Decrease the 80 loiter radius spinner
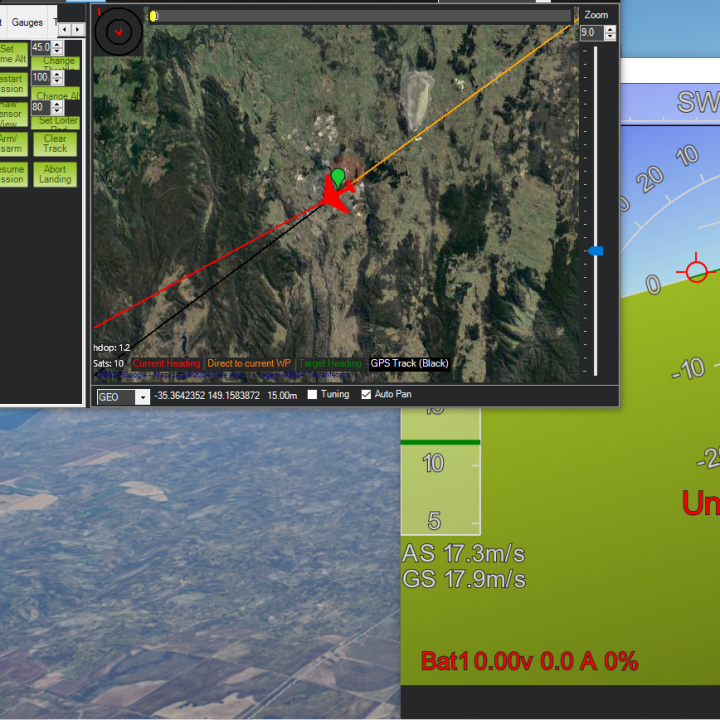This screenshot has height=720, width=720. click(x=59, y=111)
